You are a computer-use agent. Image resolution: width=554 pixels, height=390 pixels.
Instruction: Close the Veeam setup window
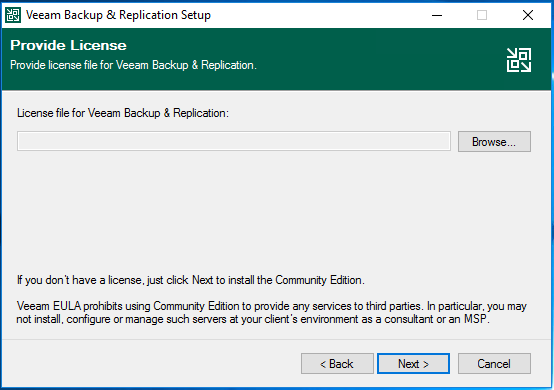528,15
